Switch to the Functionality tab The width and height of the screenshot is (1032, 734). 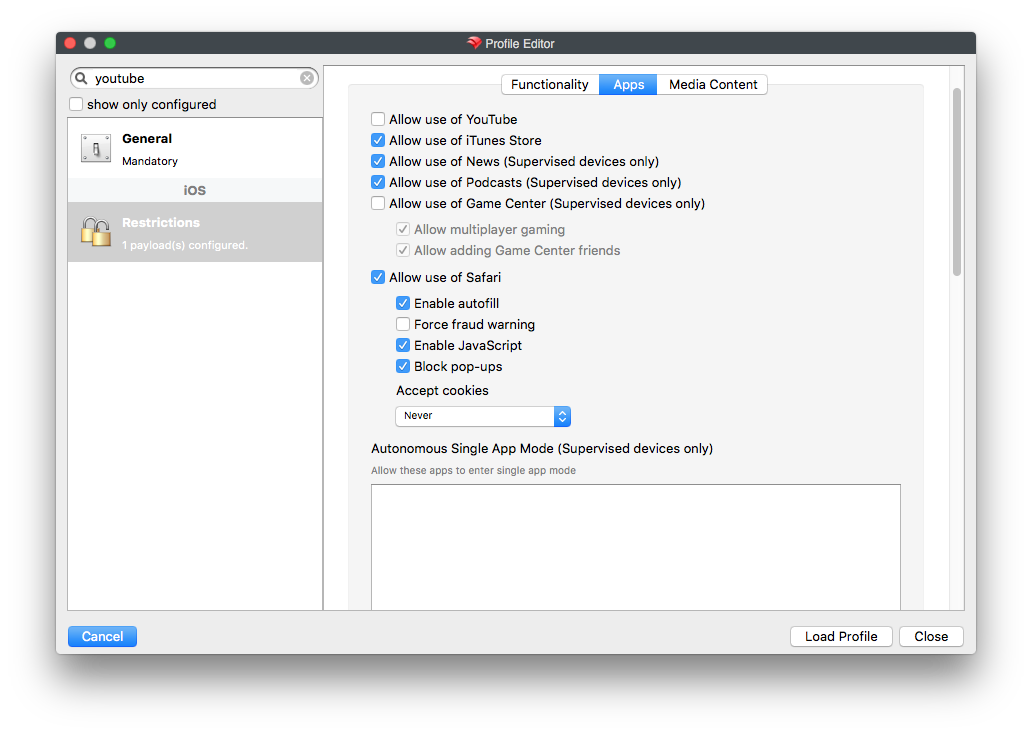550,85
